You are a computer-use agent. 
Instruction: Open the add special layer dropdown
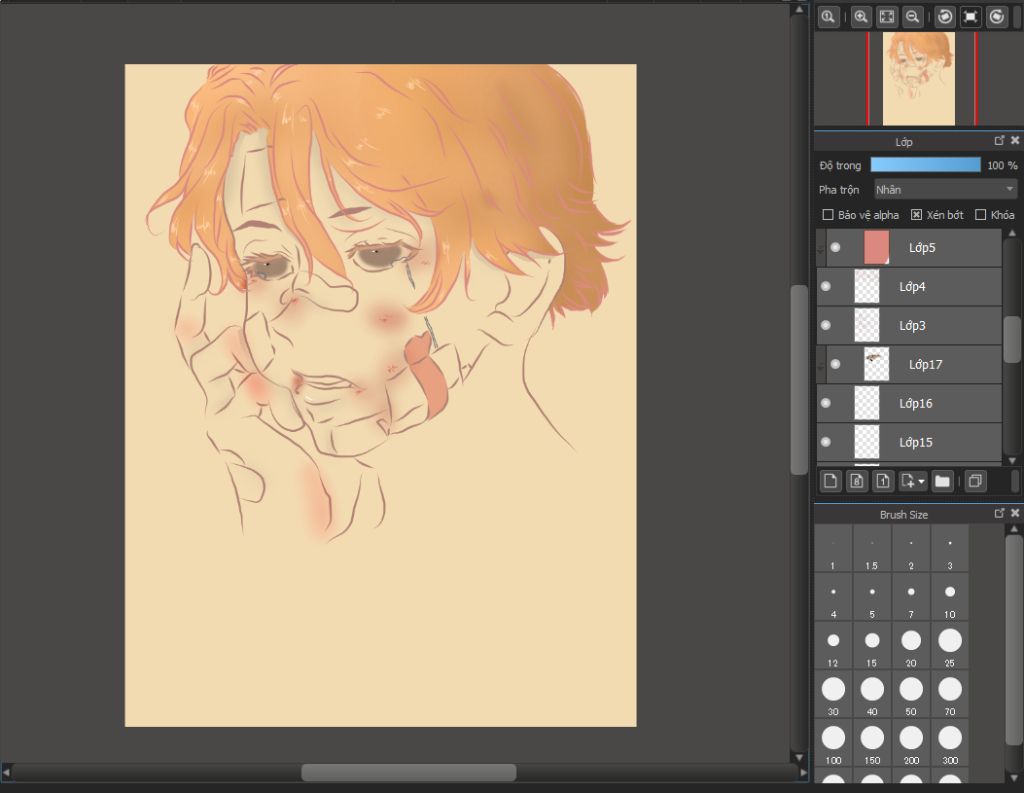[912, 481]
